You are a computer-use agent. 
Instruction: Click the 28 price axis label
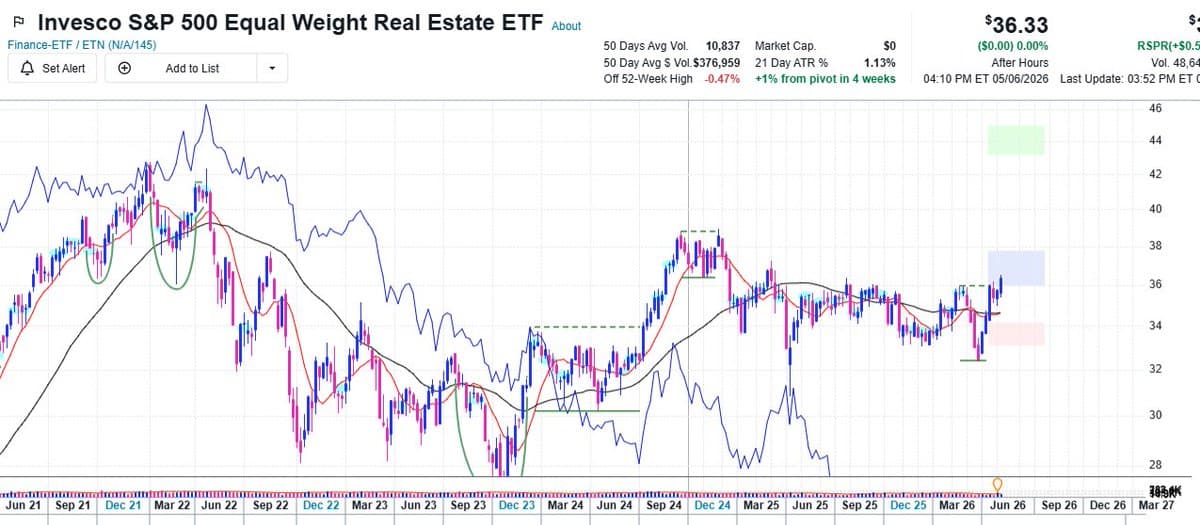pos(1155,465)
